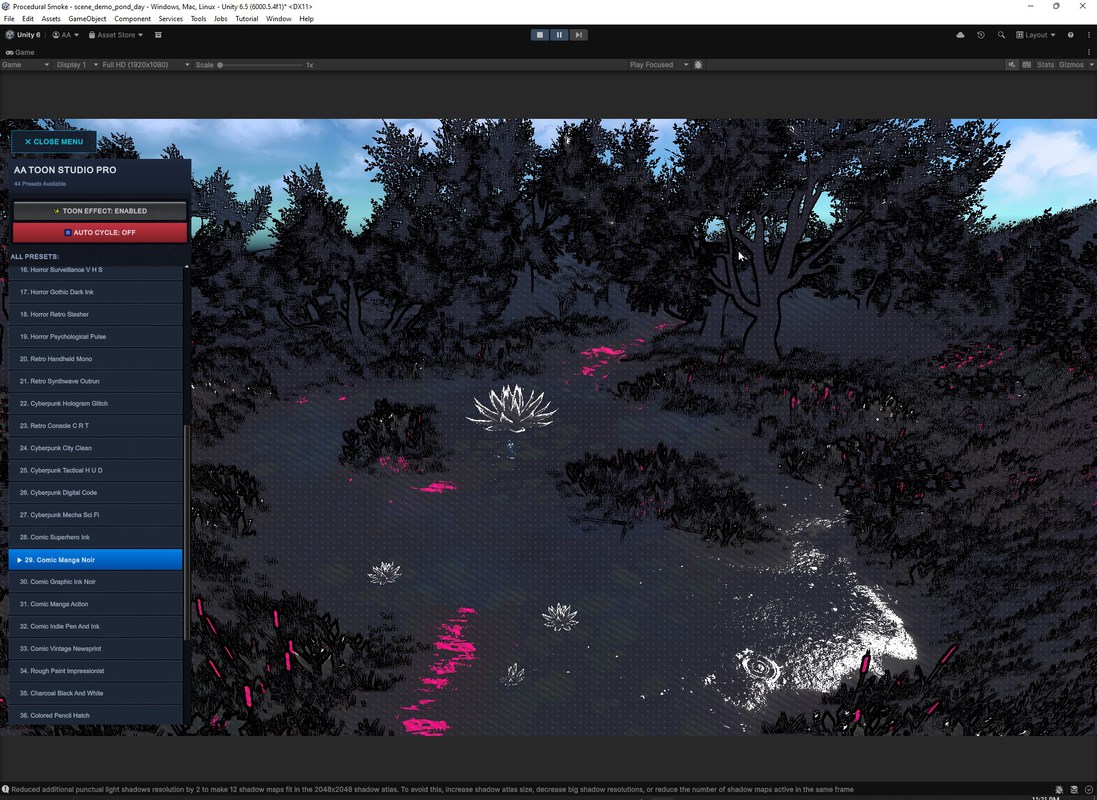Screen dimensions: 1097x800
Task: Select preset 33 Comic Vintage Newsprint
Action: pyautogui.click(x=96, y=649)
